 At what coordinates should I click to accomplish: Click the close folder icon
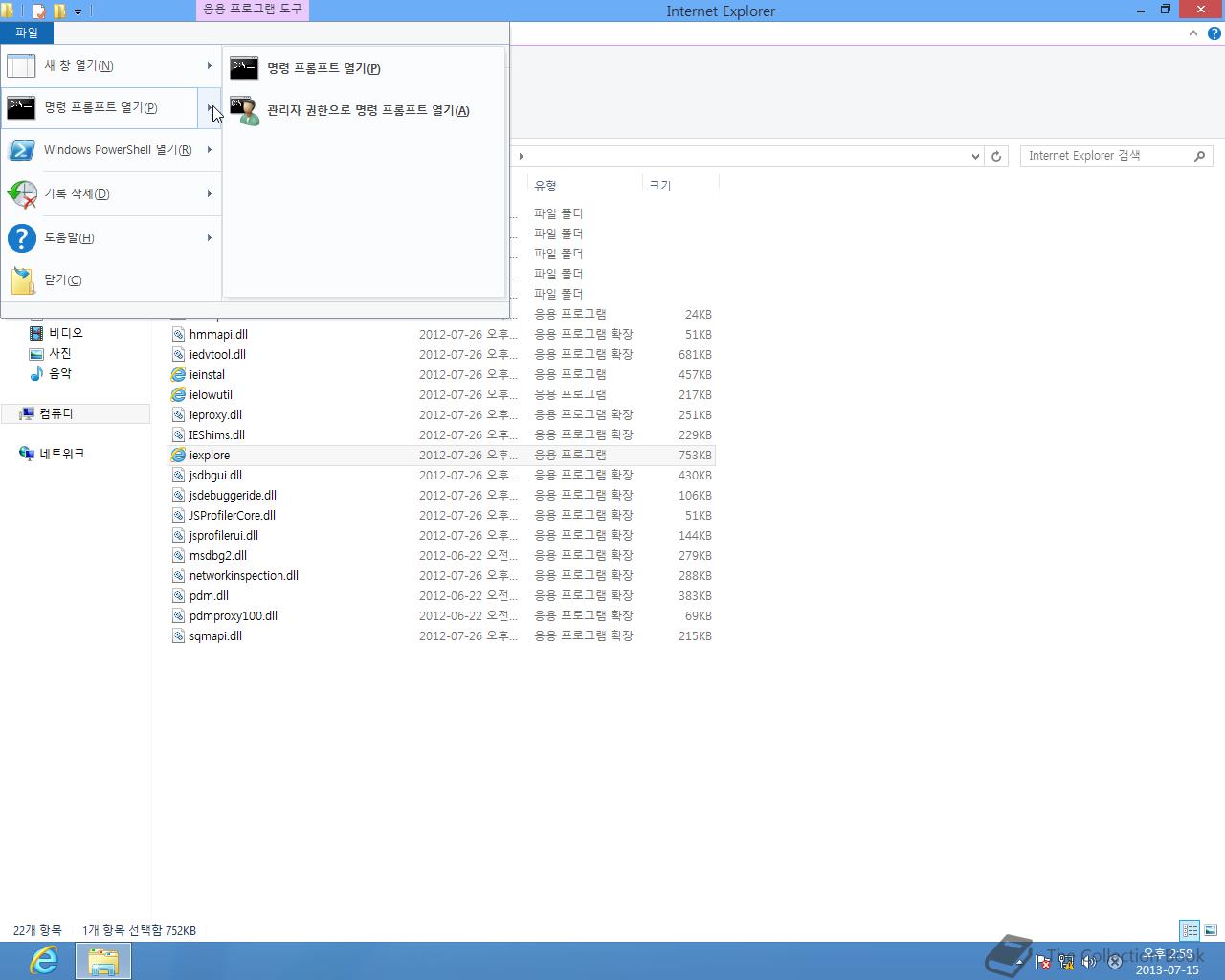[23, 280]
